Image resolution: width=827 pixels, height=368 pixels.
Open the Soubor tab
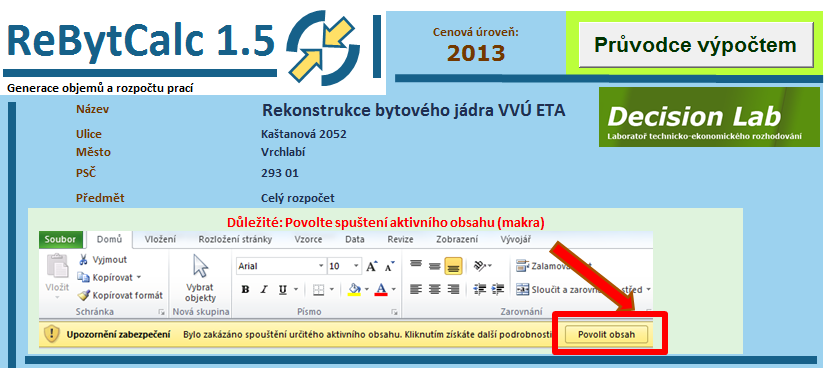click(61, 239)
